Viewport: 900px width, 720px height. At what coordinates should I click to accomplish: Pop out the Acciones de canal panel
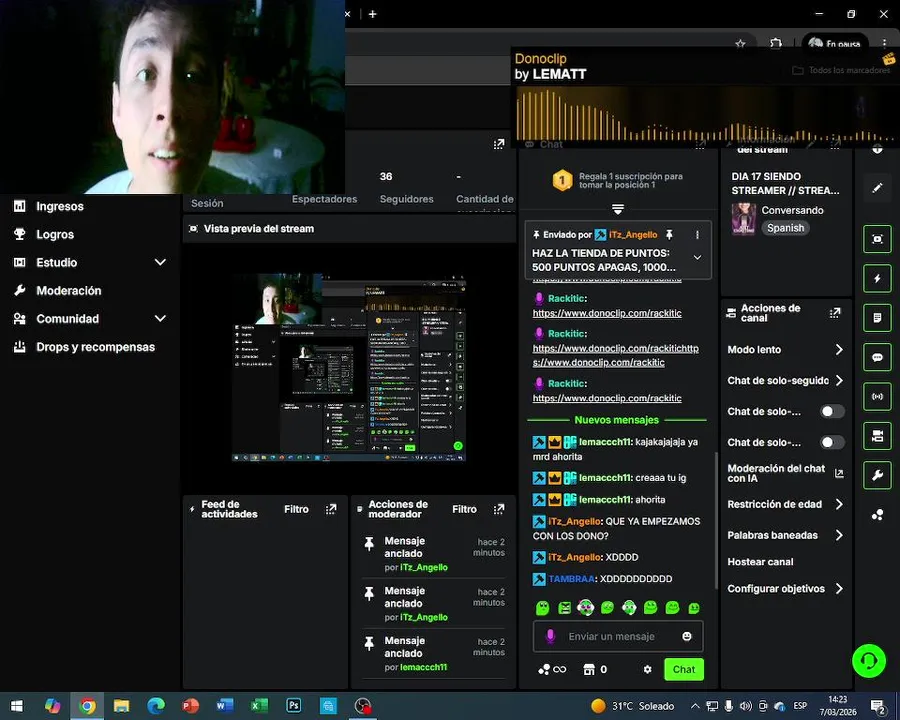(835, 313)
